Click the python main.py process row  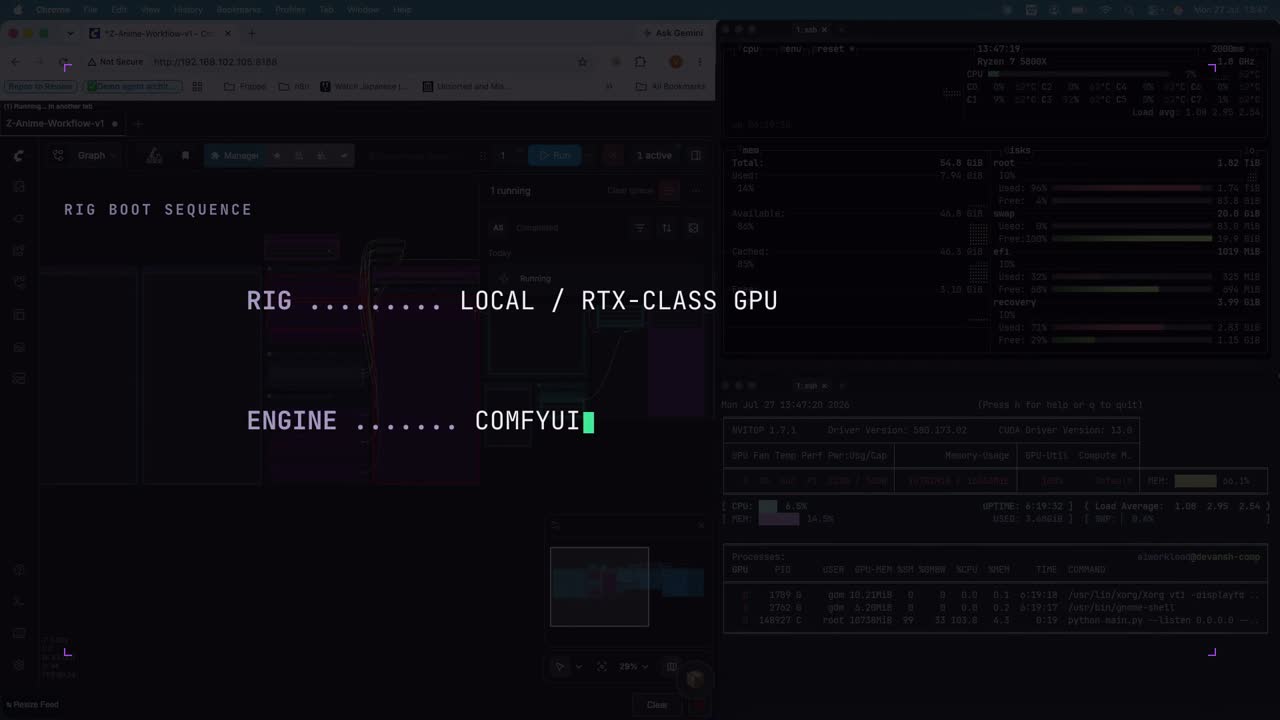point(996,621)
